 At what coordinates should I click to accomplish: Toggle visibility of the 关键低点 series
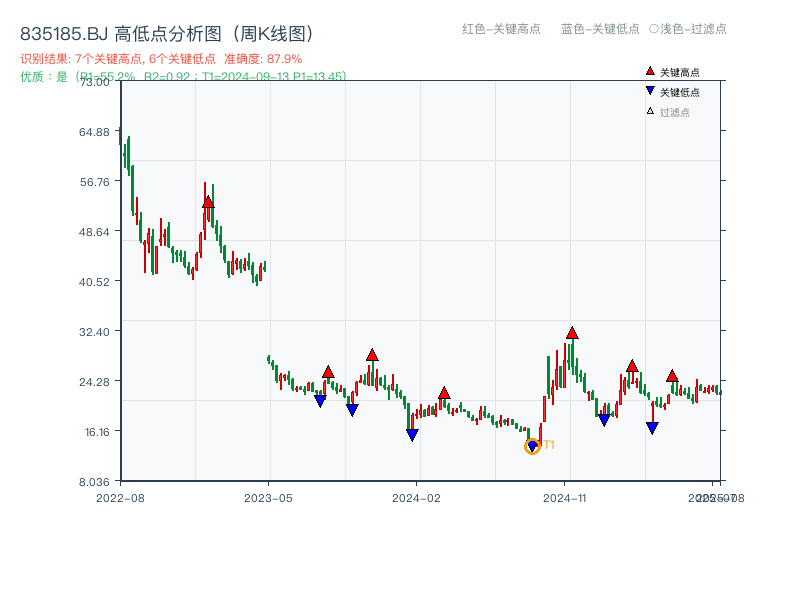pyautogui.click(x=670, y=89)
